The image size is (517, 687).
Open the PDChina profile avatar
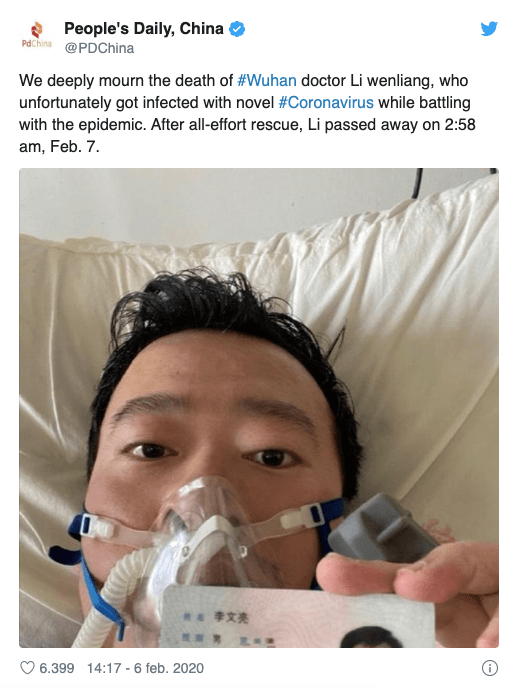pyautogui.click(x=37, y=35)
